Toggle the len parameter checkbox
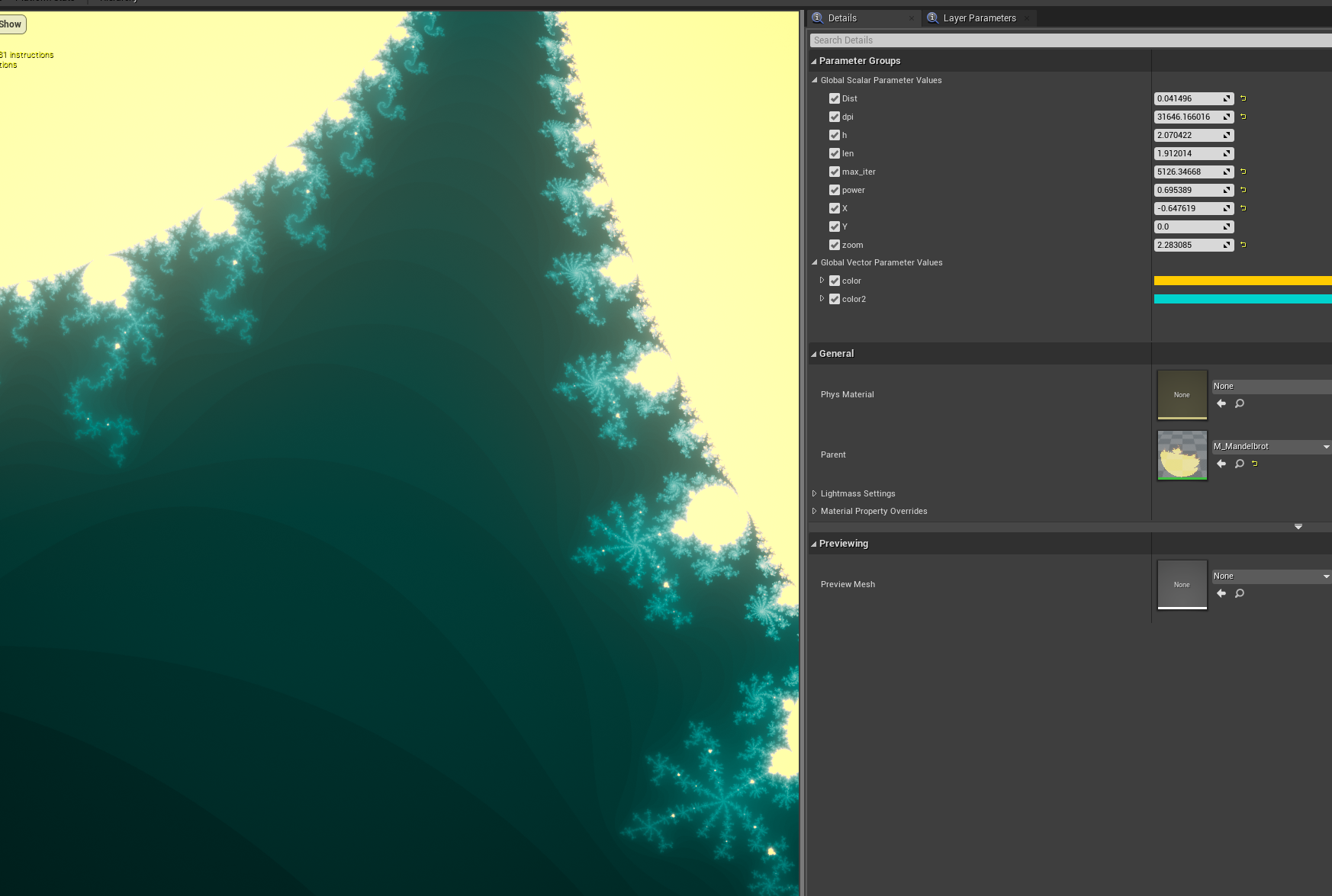Screen dimensions: 1332x896 pos(835,153)
